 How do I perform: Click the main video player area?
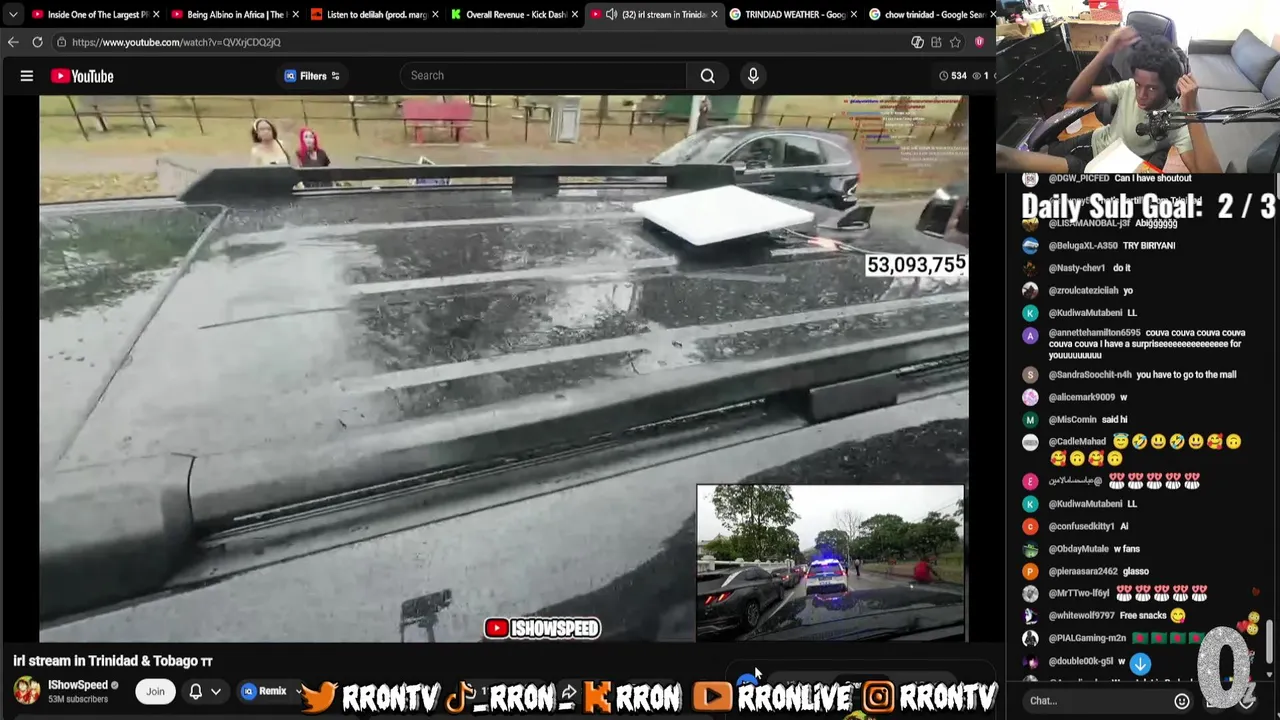point(503,368)
